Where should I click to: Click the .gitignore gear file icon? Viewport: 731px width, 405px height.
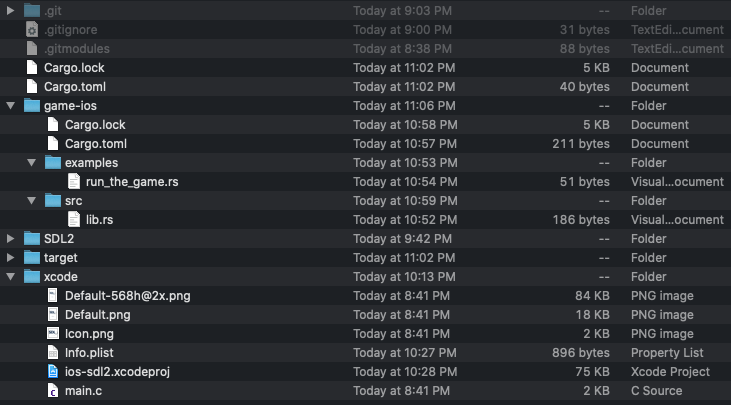point(32,30)
